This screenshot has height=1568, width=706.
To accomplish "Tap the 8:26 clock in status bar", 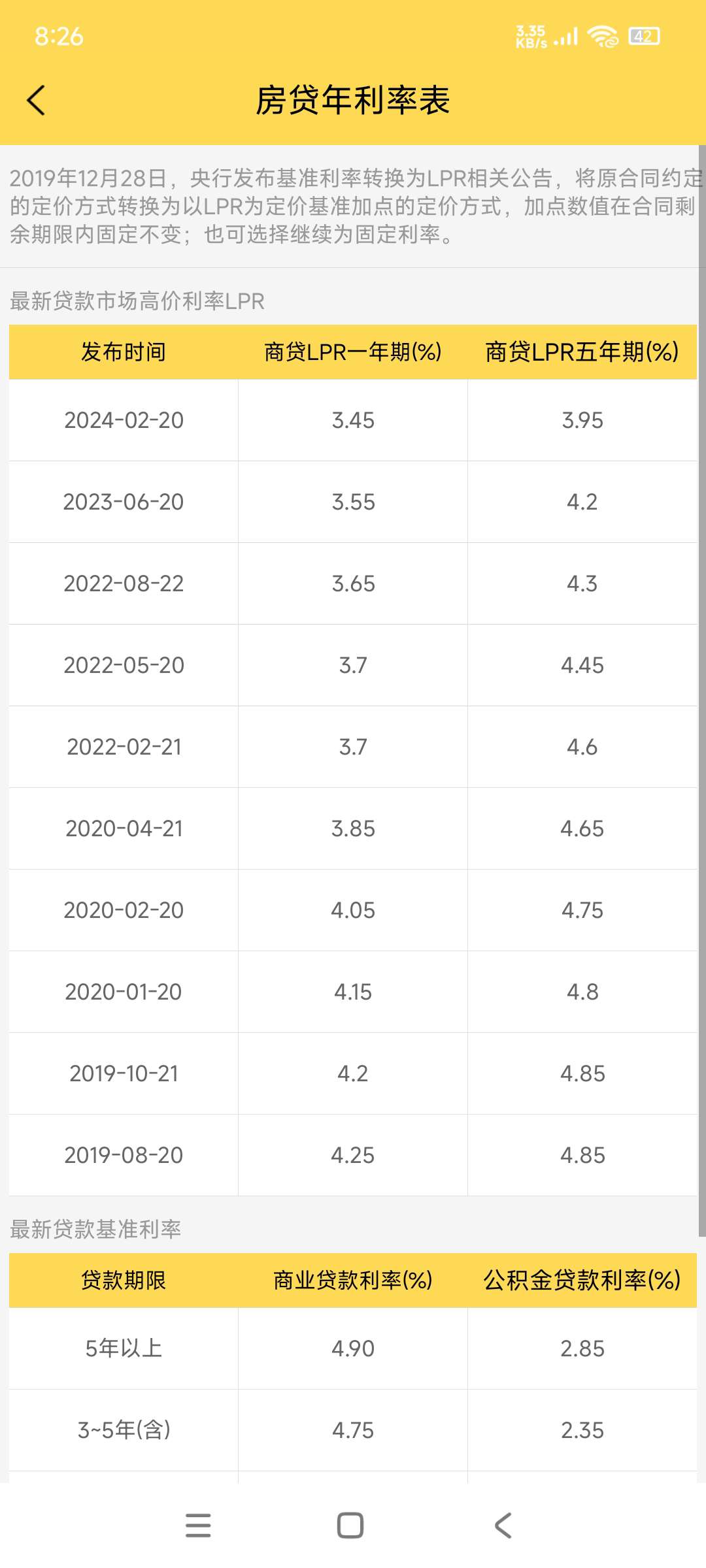I will pos(59,37).
